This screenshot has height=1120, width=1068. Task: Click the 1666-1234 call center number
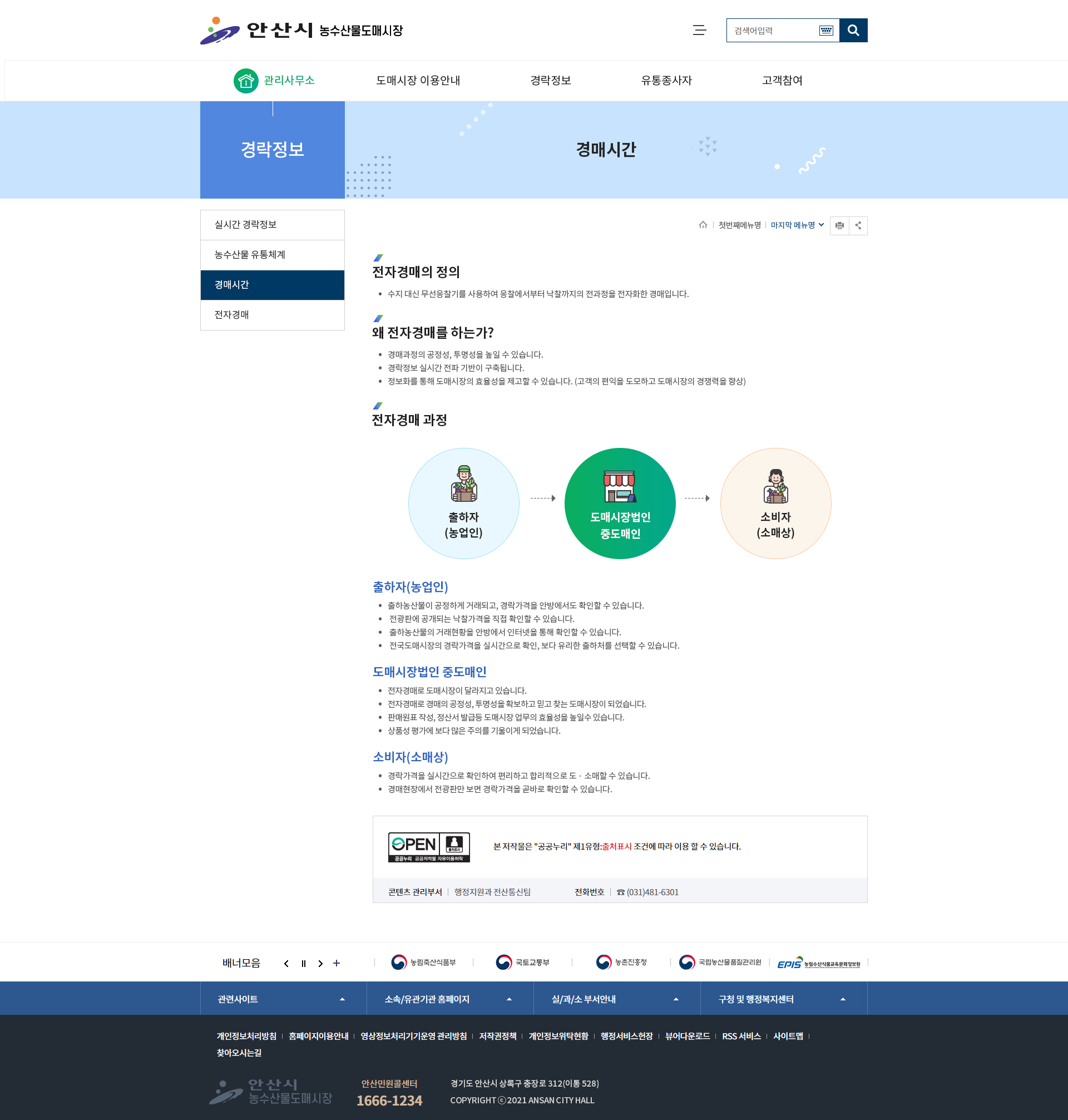click(x=389, y=1101)
